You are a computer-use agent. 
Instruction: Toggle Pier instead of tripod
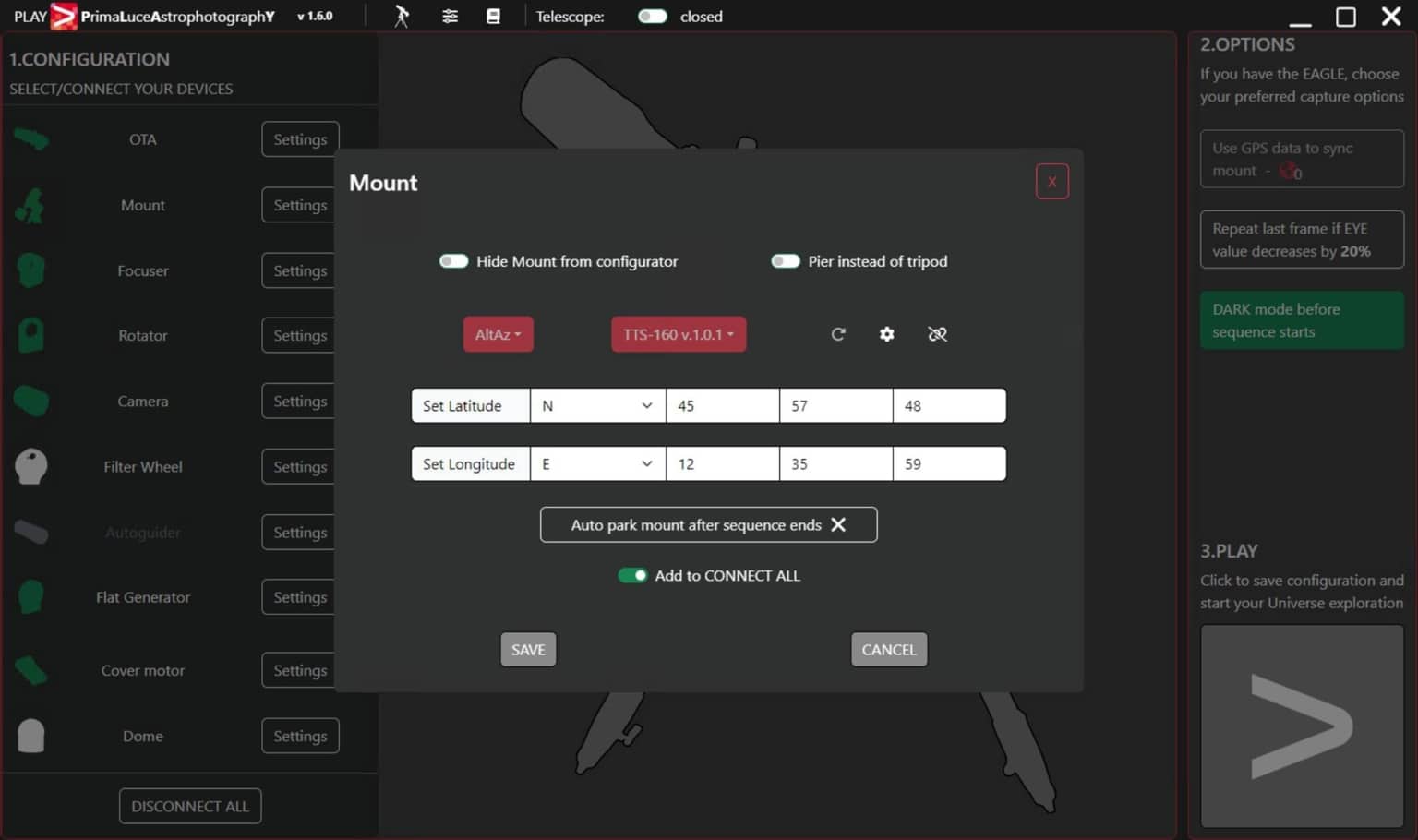pyautogui.click(x=786, y=261)
